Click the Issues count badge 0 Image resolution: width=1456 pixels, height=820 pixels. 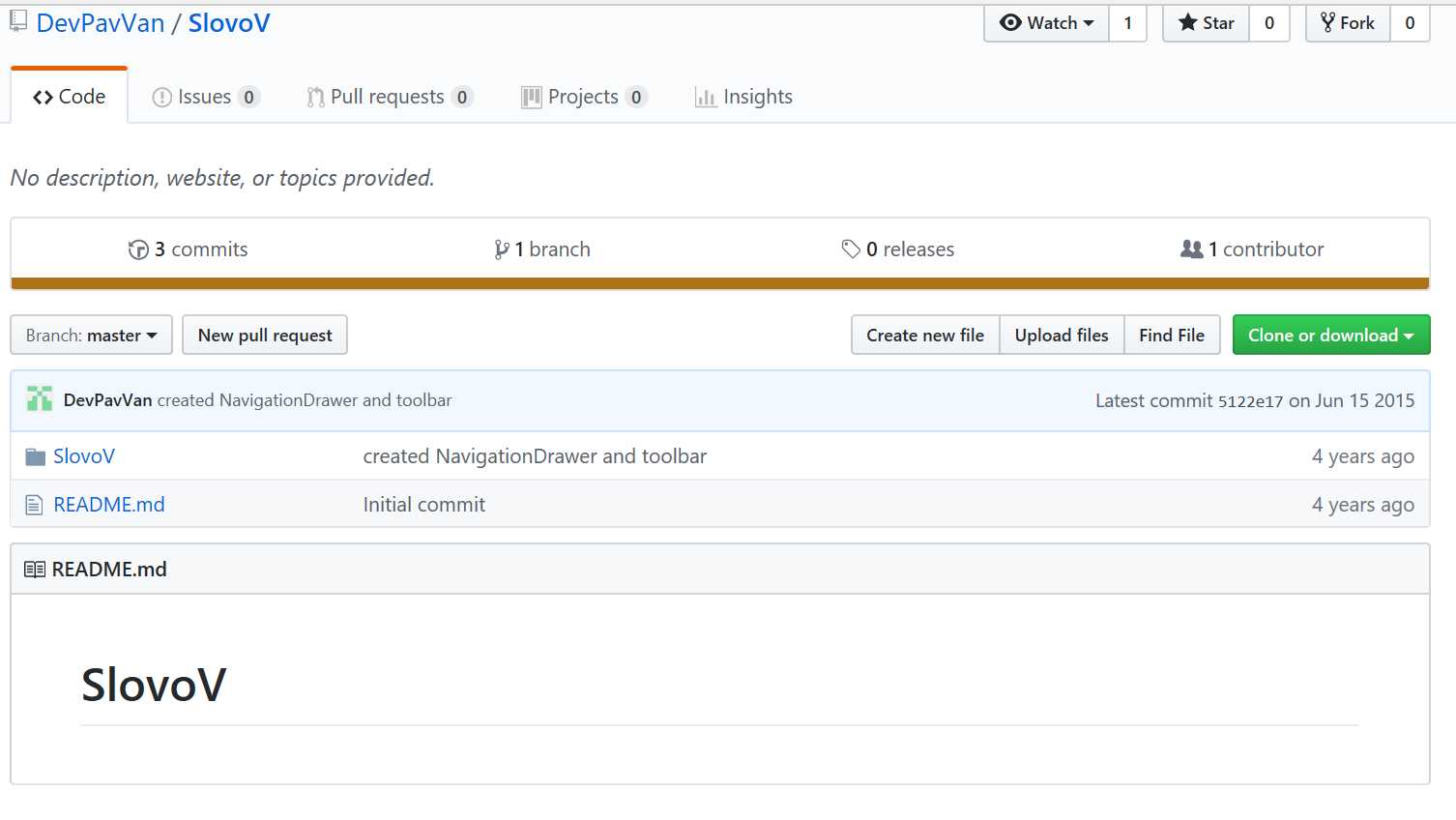tap(248, 97)
